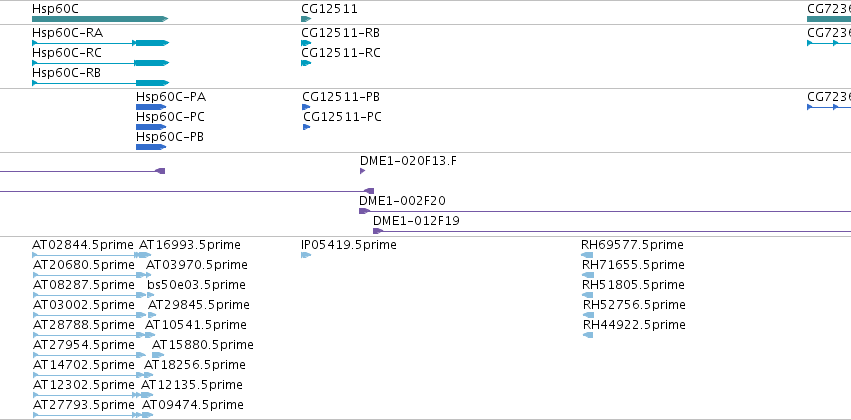Click the DME1-012F19 clone start glyph
This screenshot has height=420, width=851.
coord(378,231)
